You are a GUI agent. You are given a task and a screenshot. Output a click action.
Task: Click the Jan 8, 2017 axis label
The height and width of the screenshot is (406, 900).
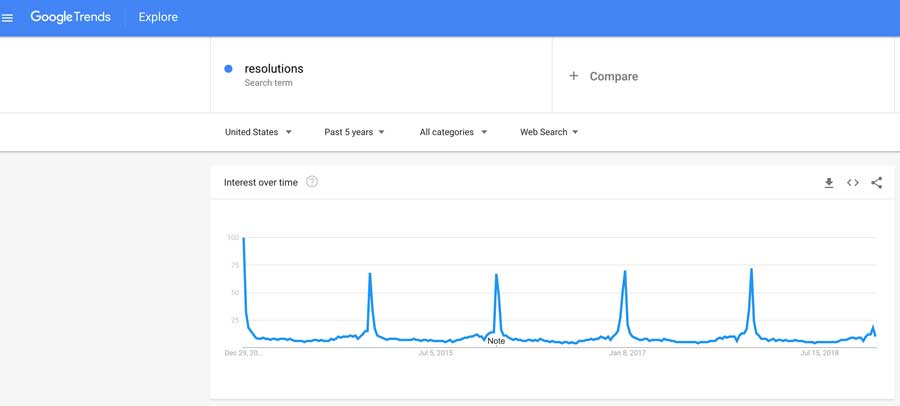[627, 353]
